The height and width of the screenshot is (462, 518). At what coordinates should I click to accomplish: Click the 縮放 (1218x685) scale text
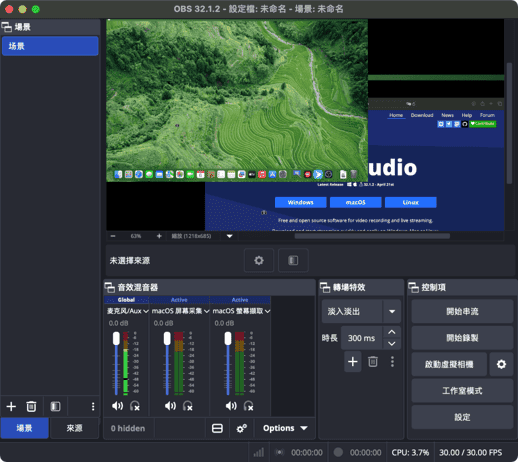tap(191, 236)
